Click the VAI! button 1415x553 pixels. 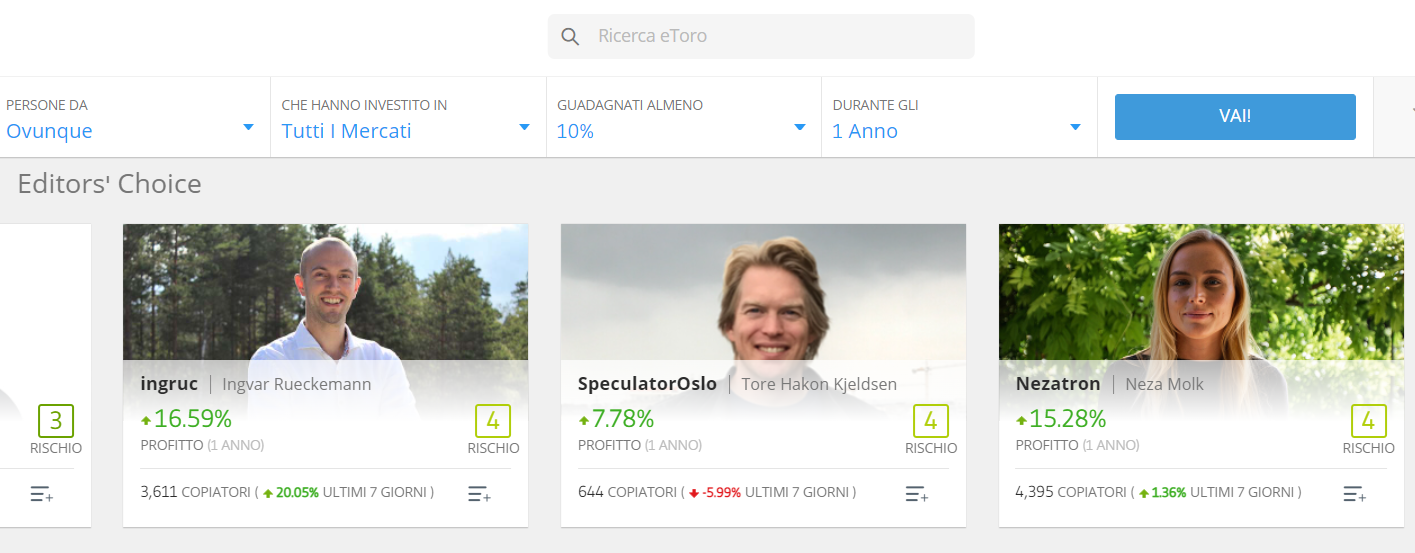click(1235, 117)
